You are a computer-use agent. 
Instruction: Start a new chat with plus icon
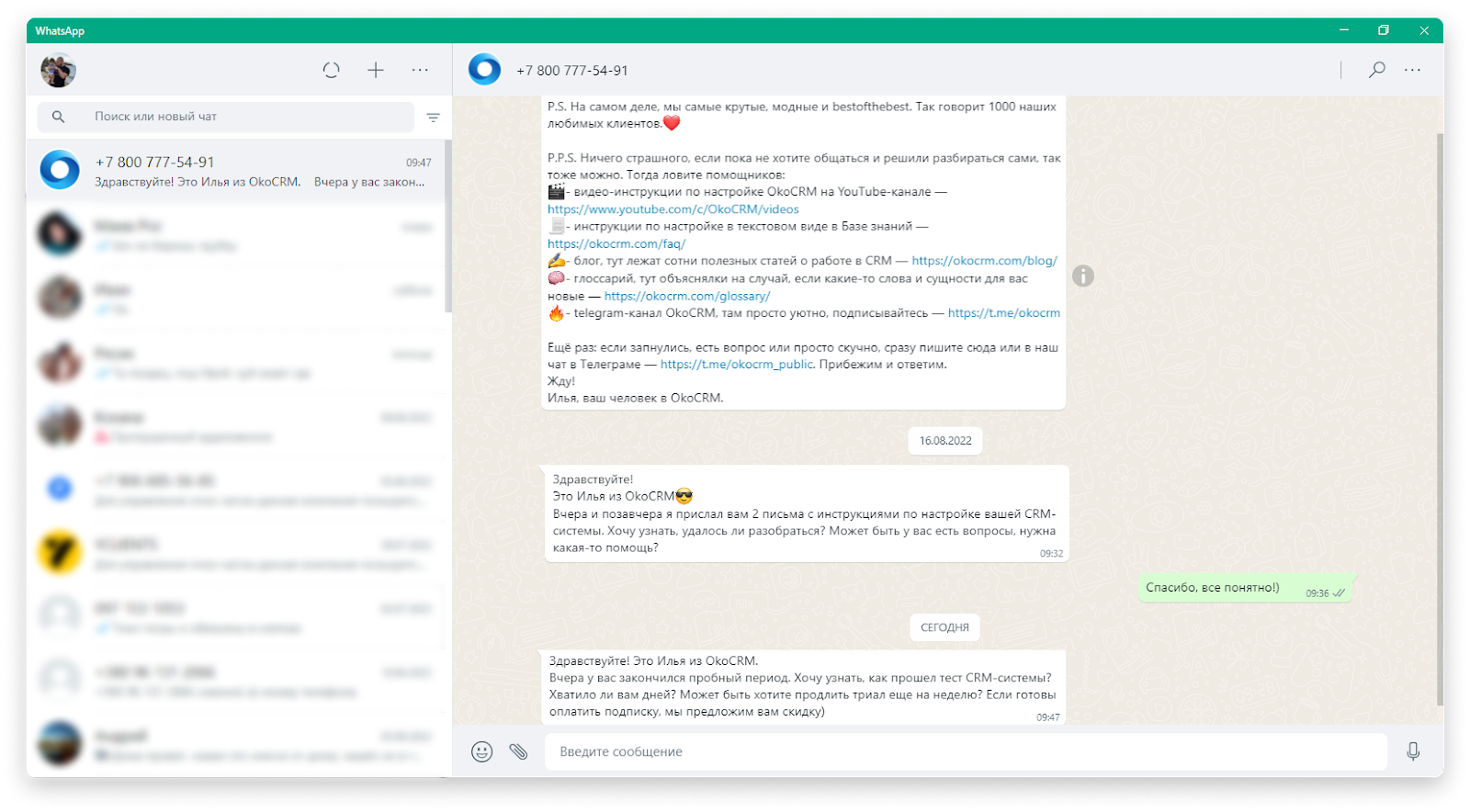(x=376, y=70)
